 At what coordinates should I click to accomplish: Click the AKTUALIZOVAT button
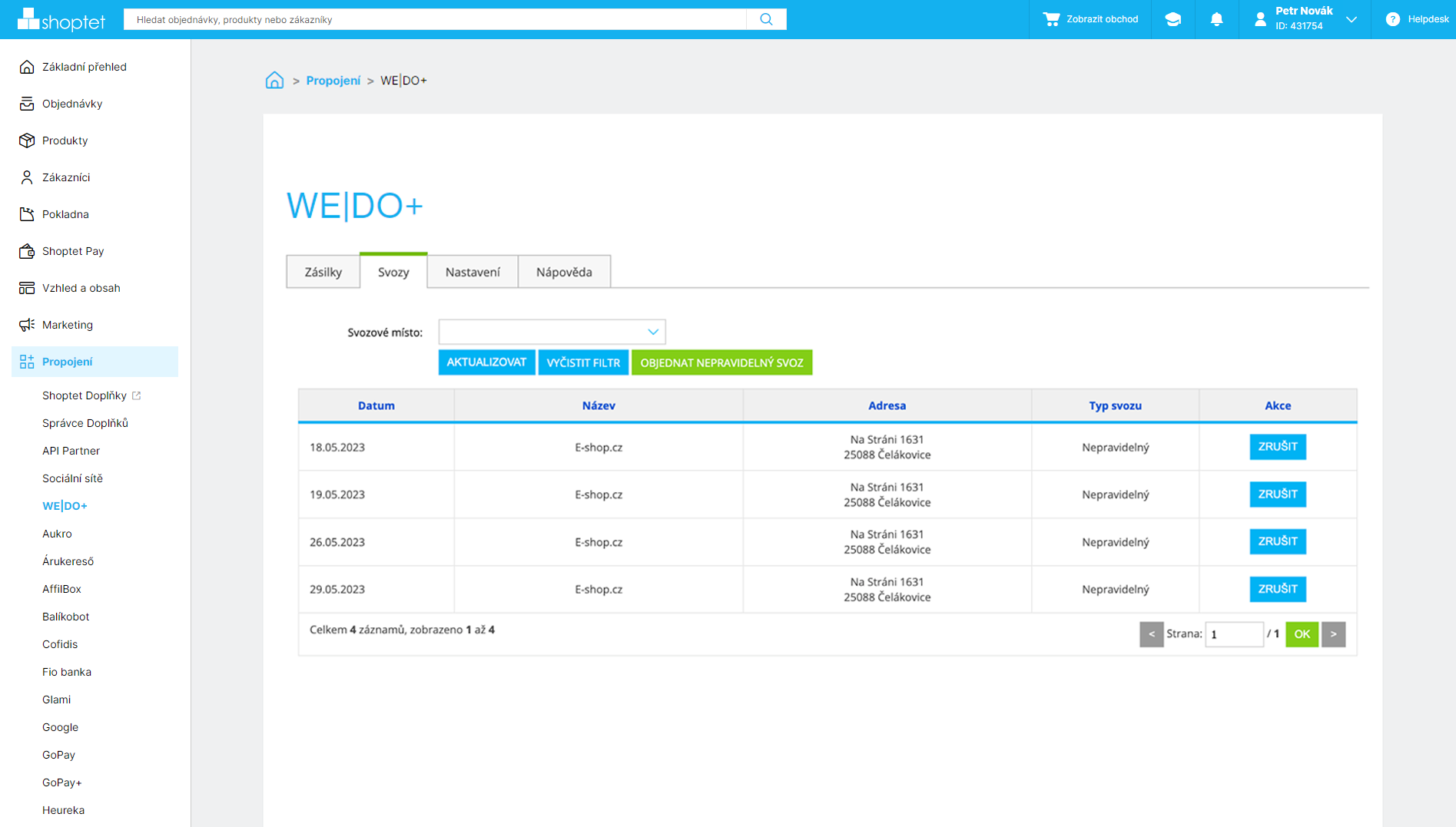pyautogui.click(x=486, y=362)
